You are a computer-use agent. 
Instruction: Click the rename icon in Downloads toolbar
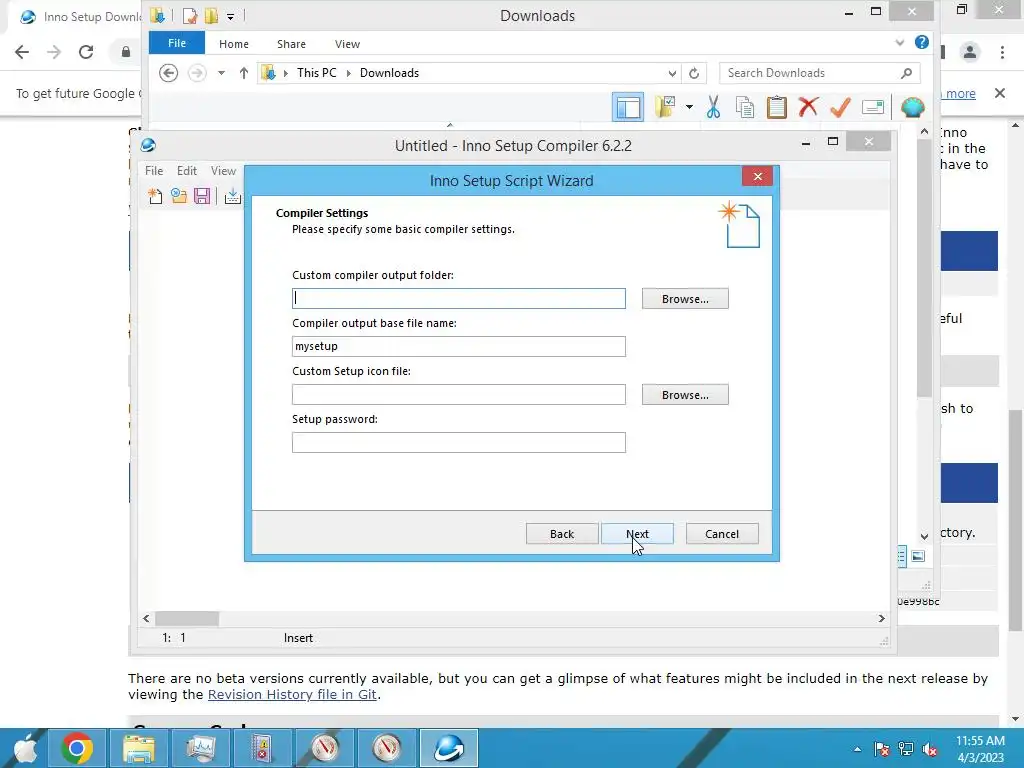coord(873,106)
